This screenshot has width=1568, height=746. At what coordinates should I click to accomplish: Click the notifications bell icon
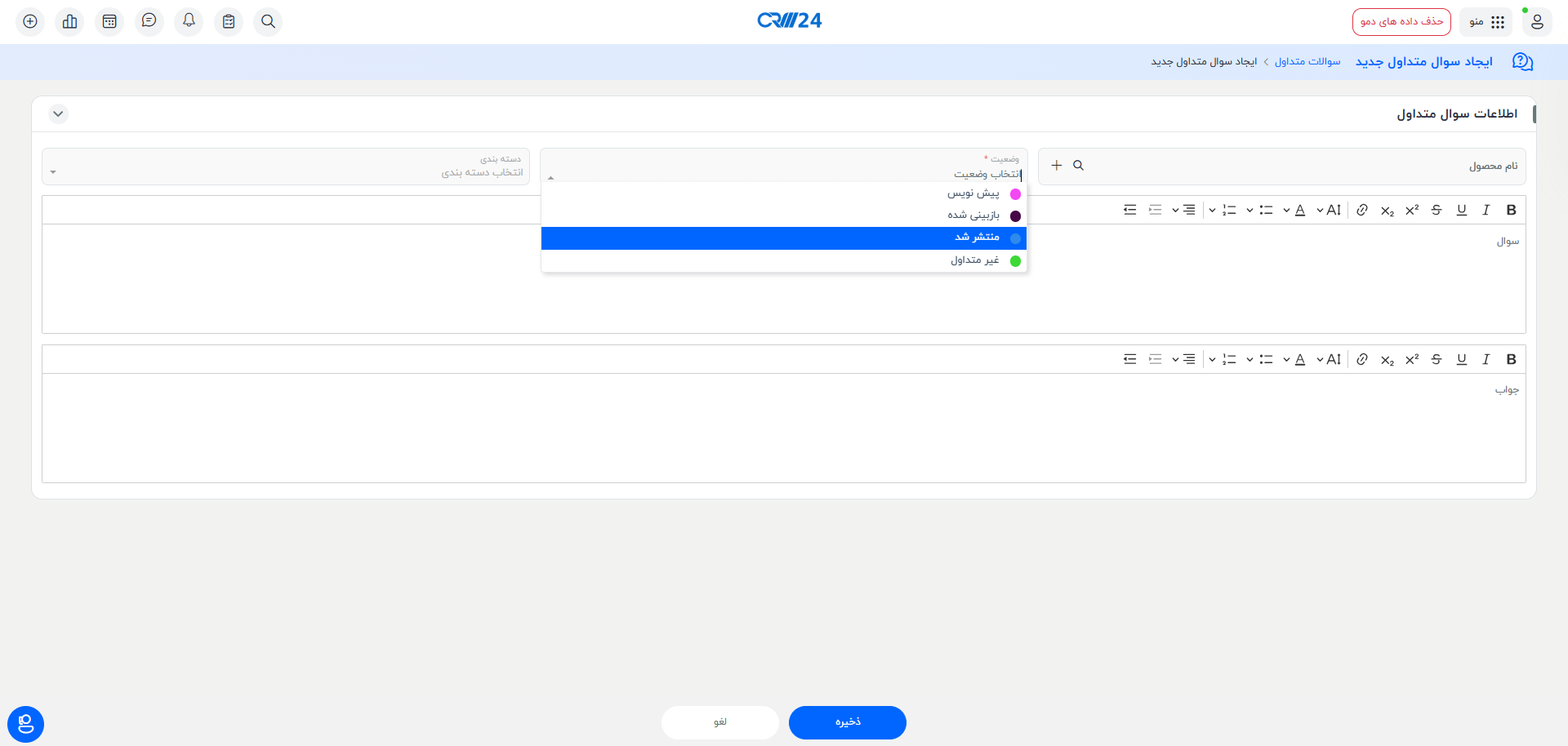pyautogui.click(x=189, y=21)
